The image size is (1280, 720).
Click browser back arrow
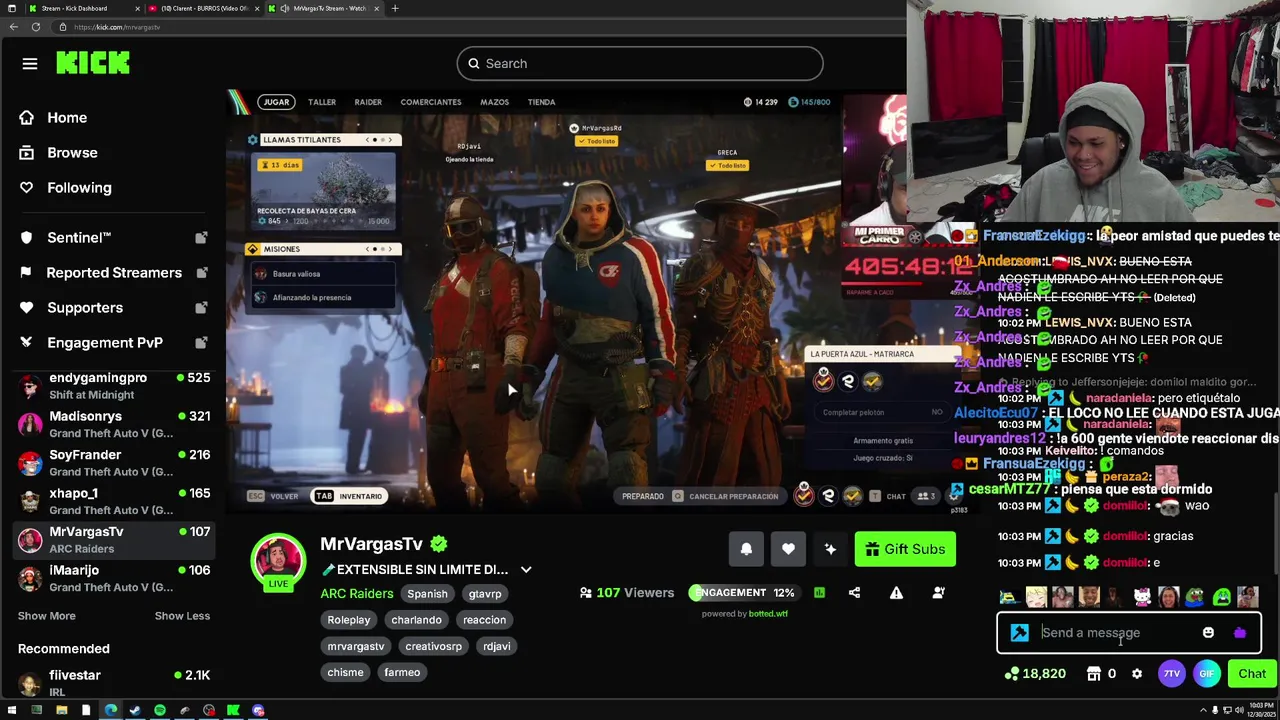tap(14, 27)
